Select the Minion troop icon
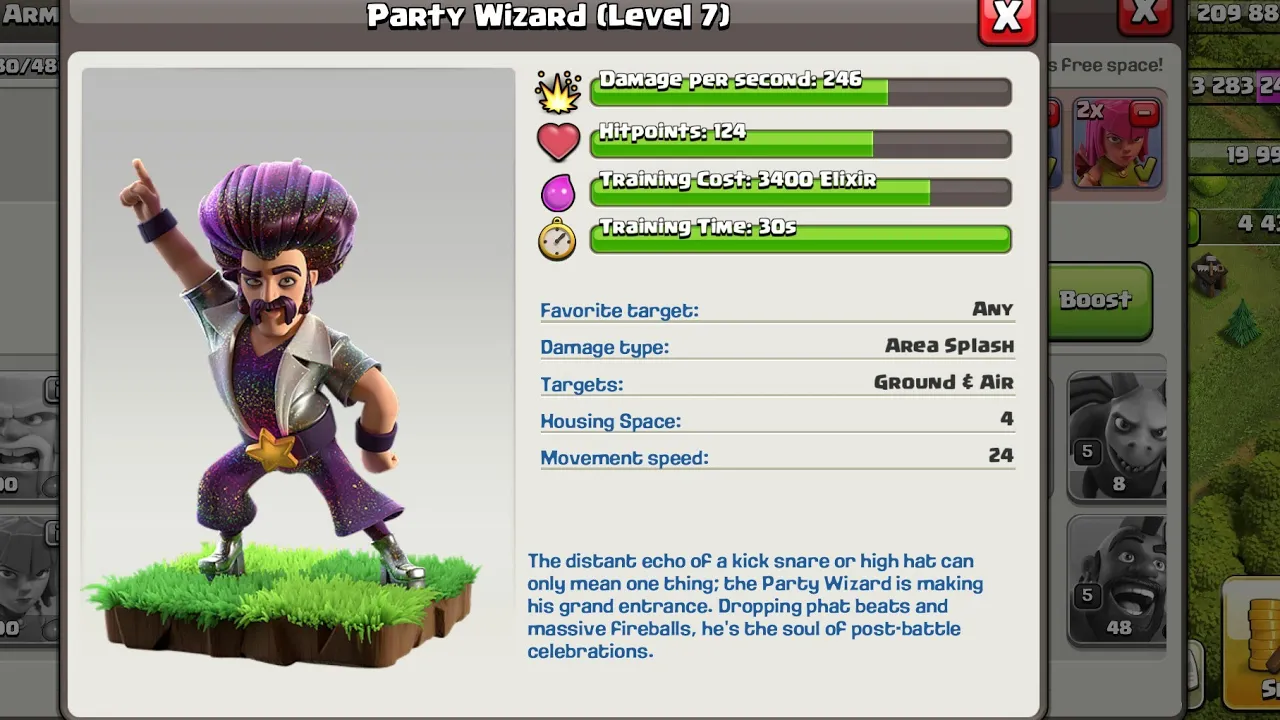 [1117, 436]
